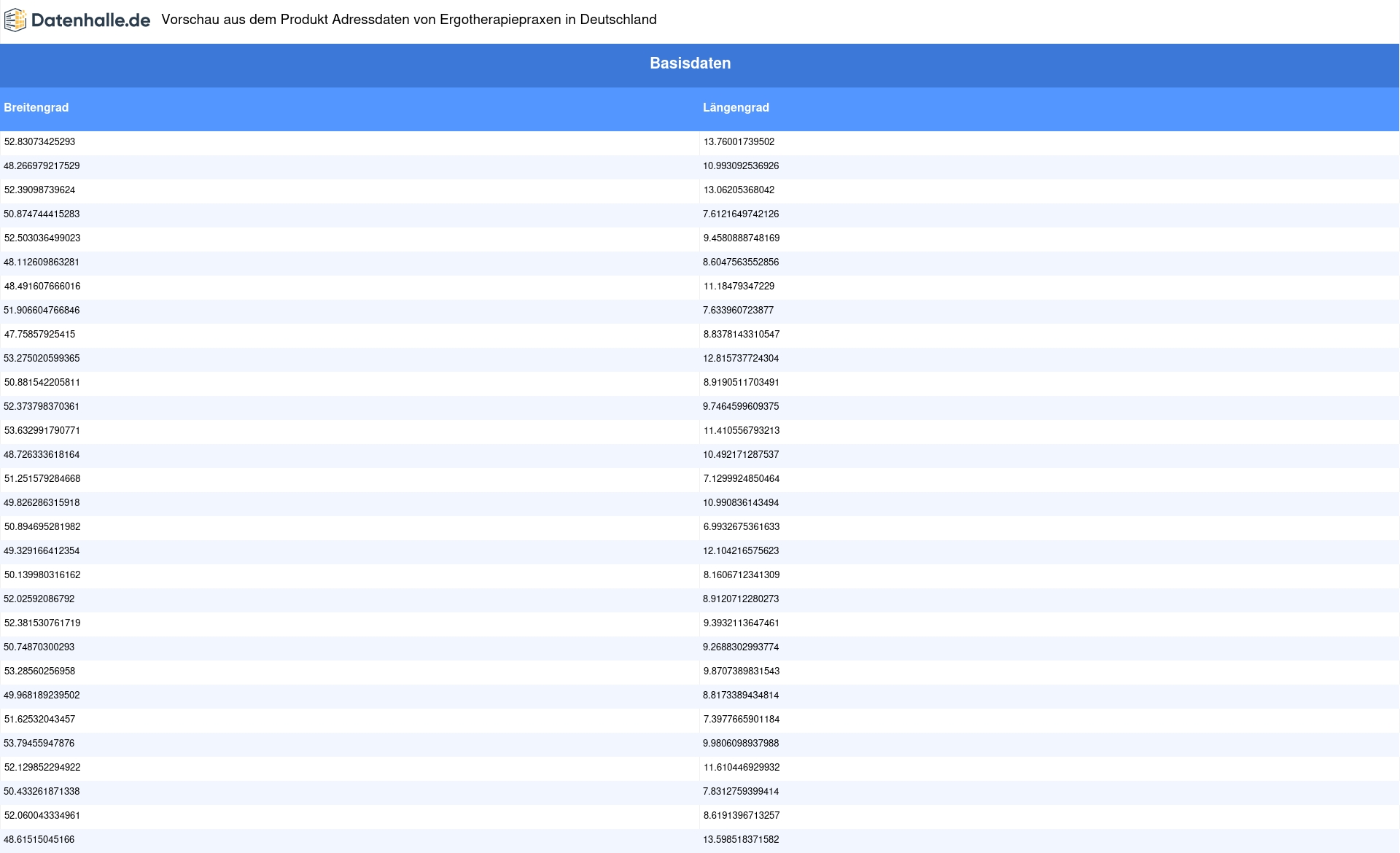
Task: Select latitude cell 53.632991790771
Action: [x=42, y=431]
